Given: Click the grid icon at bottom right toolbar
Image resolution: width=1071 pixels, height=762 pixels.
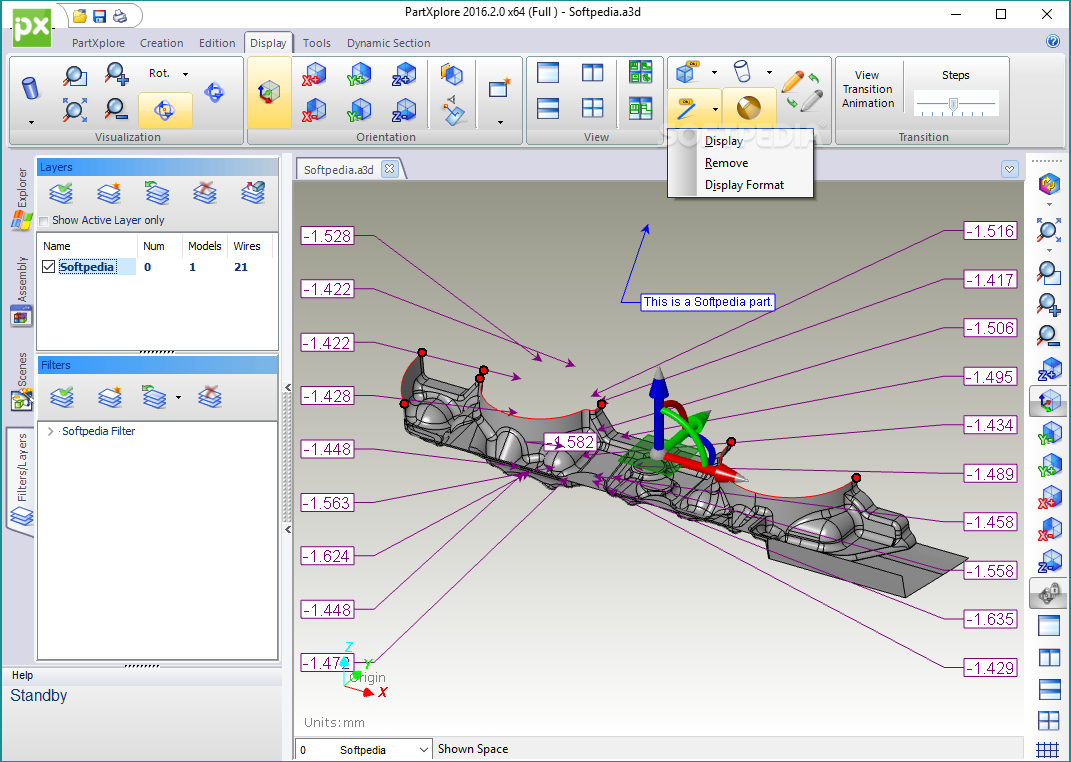Looking at the screenshot, I should pos(1048,750).
